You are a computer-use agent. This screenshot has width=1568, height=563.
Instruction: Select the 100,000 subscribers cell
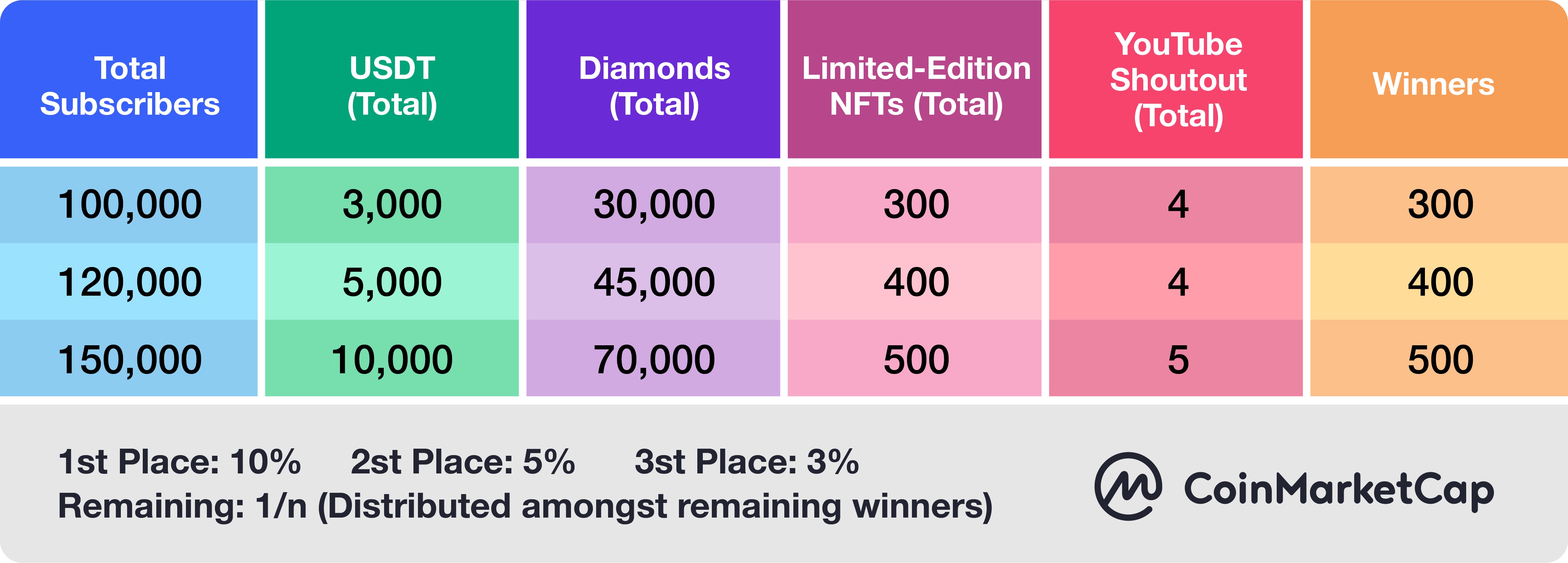pos(129,205)
